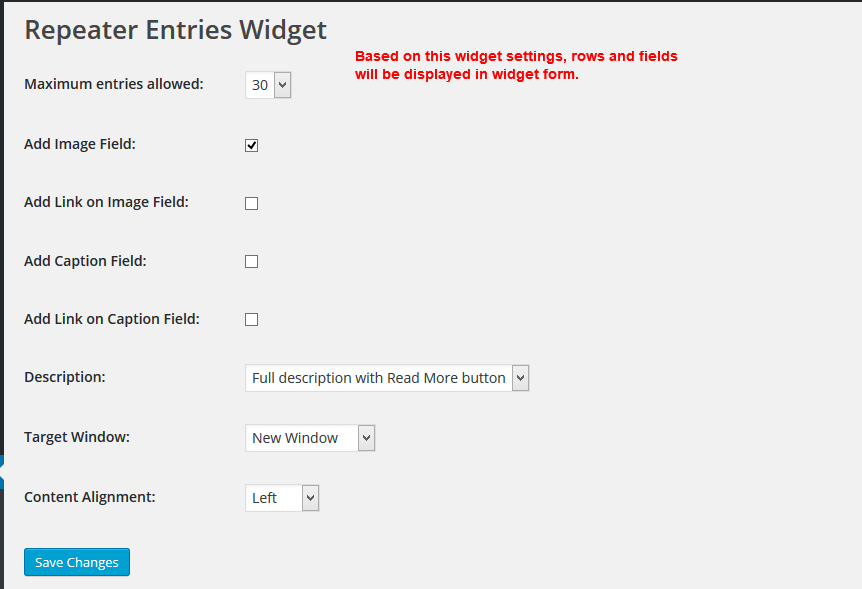Click the "Maximum entries allowed:" label
Image resolution: width=862 pixels, height=589 pixels.
click(113, 84)
